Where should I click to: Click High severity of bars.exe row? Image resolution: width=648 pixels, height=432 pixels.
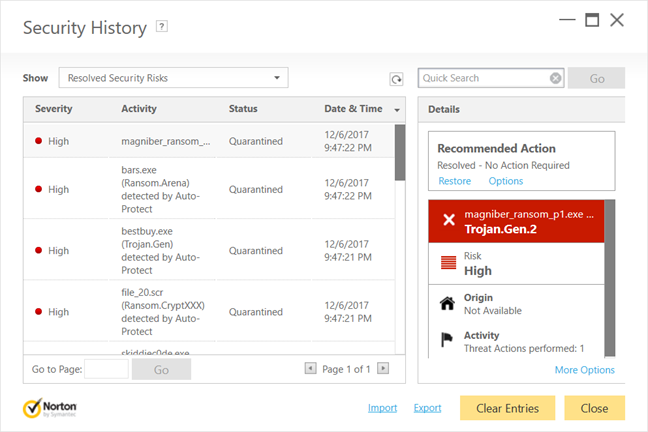point(58,189)
